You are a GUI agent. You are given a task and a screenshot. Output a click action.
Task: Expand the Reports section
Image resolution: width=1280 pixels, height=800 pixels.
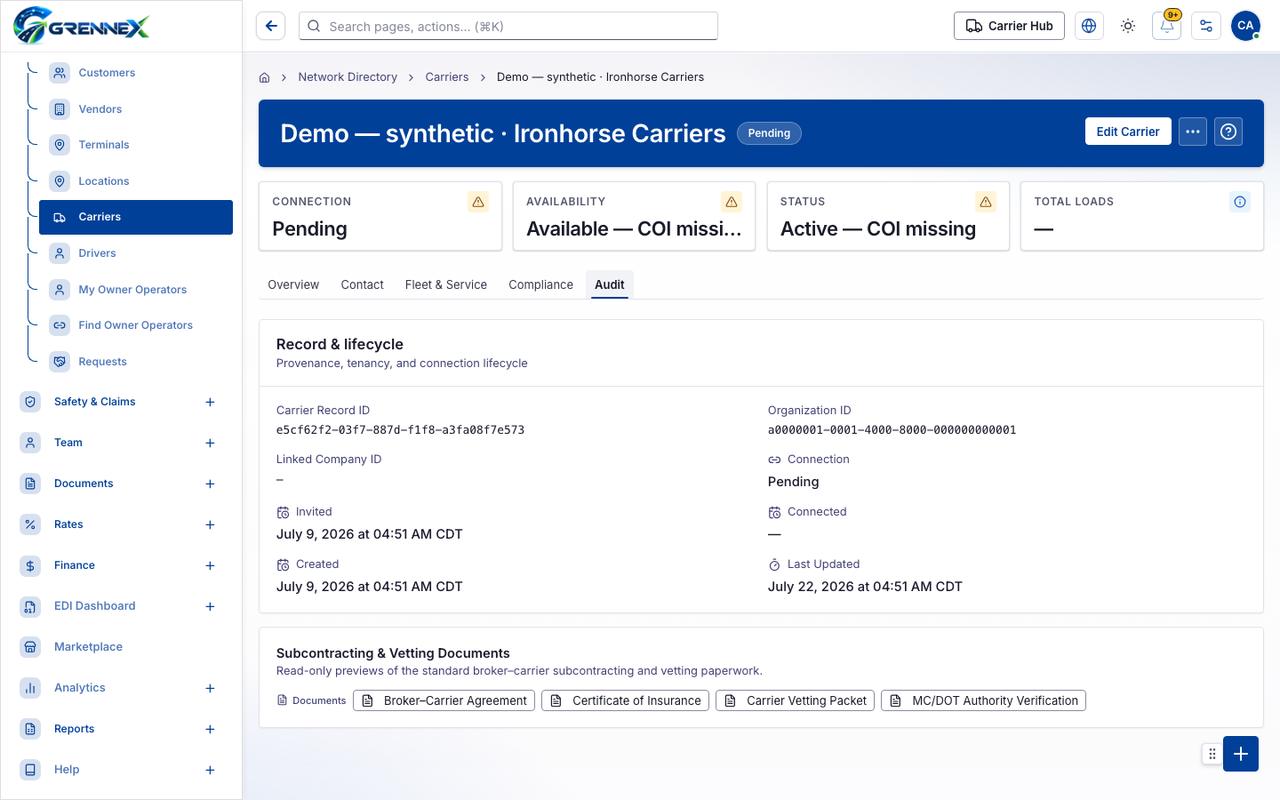pos(210,729)
